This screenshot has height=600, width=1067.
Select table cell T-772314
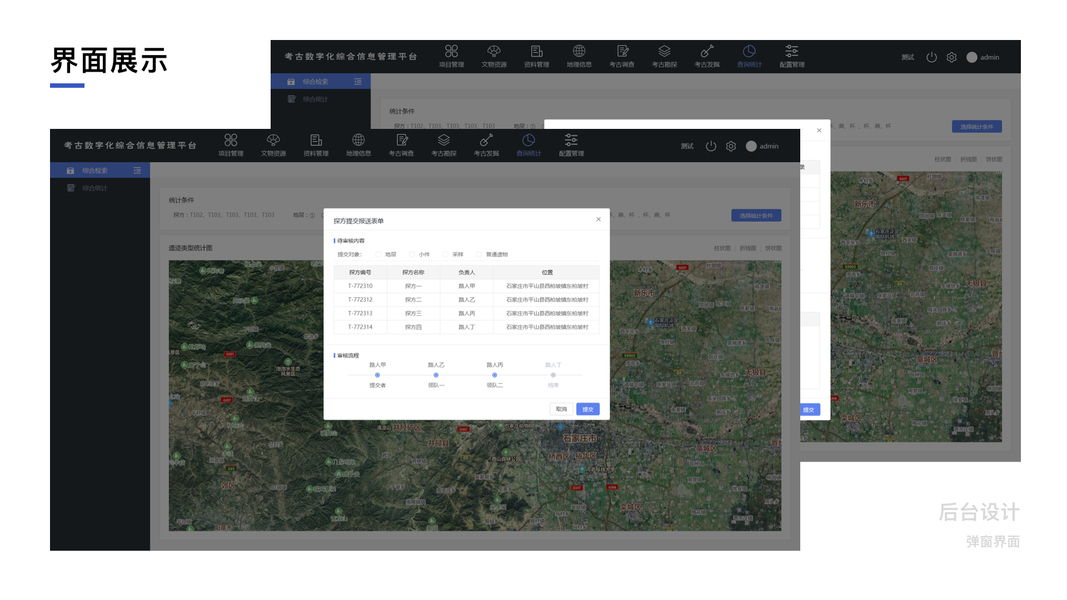(360, 327)
